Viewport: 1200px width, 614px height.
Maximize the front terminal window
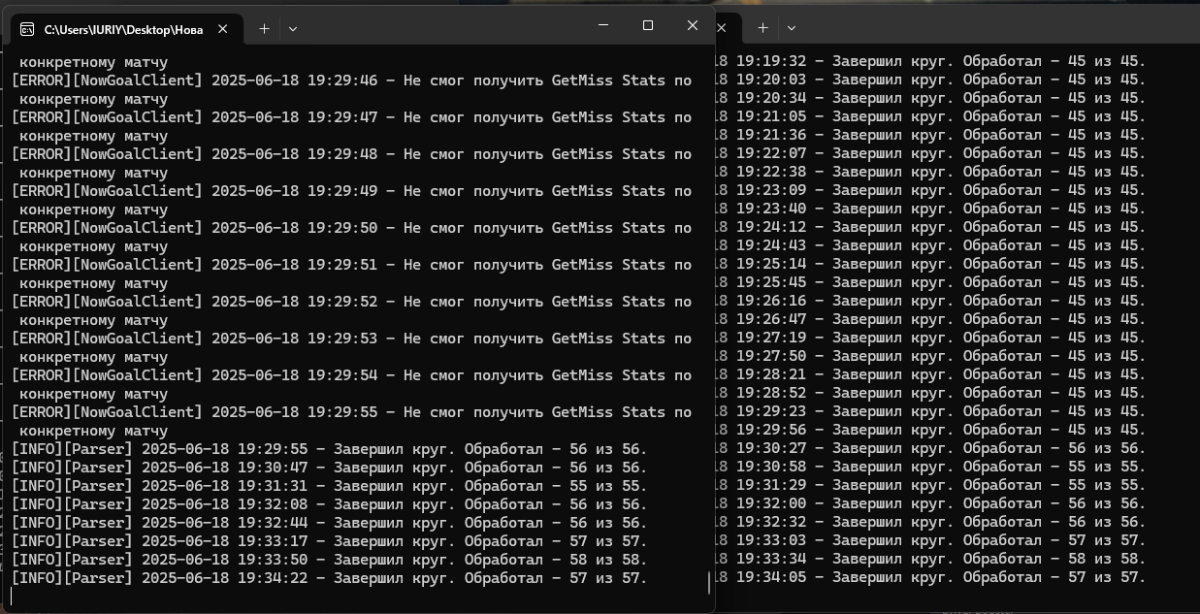point(648,25)
